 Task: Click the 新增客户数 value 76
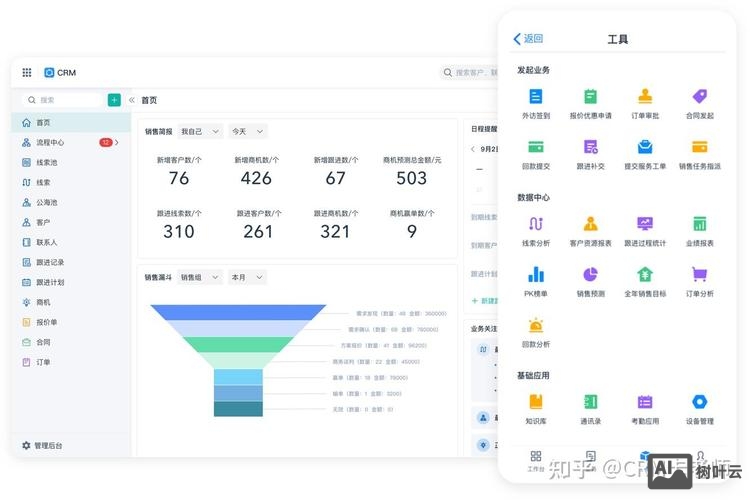pos(179,178)
